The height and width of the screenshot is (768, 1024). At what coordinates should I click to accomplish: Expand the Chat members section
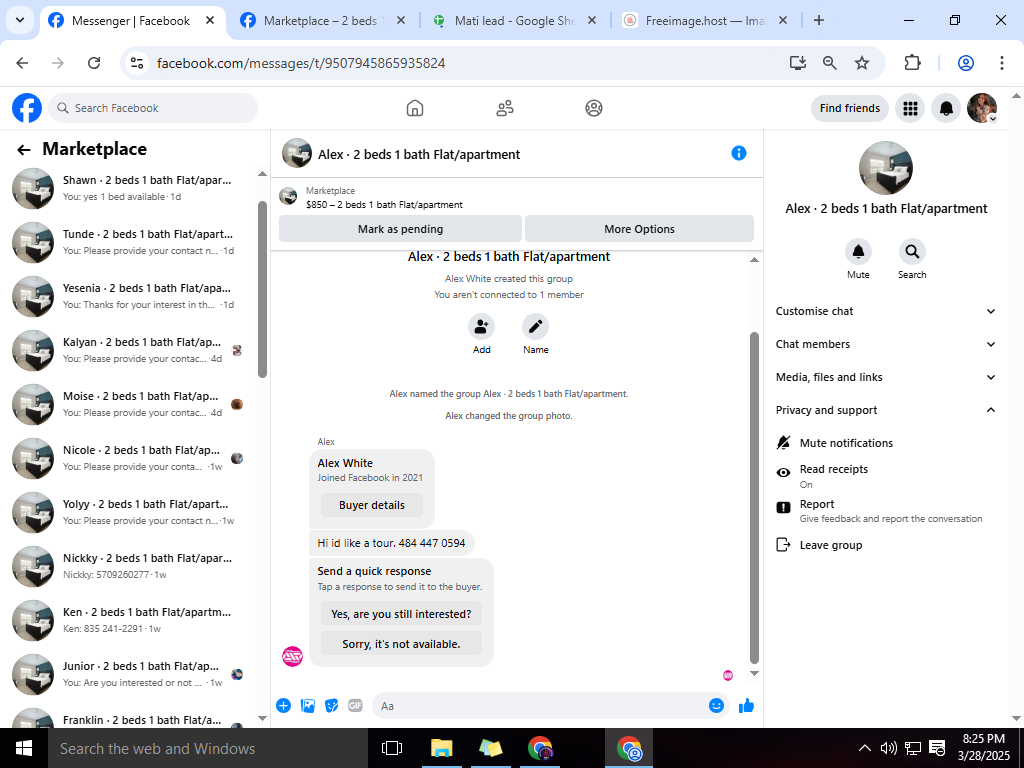tap(885, 344)
